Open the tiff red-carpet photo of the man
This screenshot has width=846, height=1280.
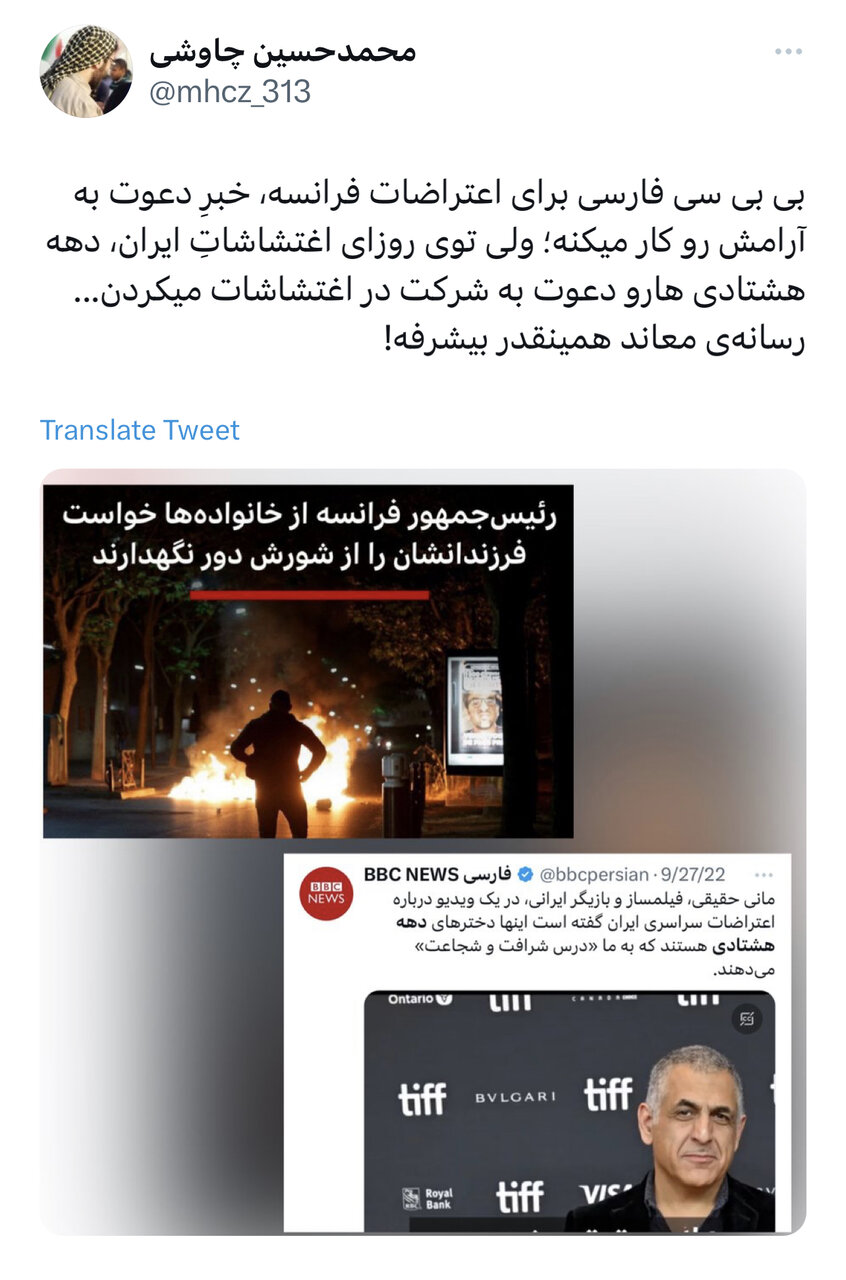point(569,1110)
